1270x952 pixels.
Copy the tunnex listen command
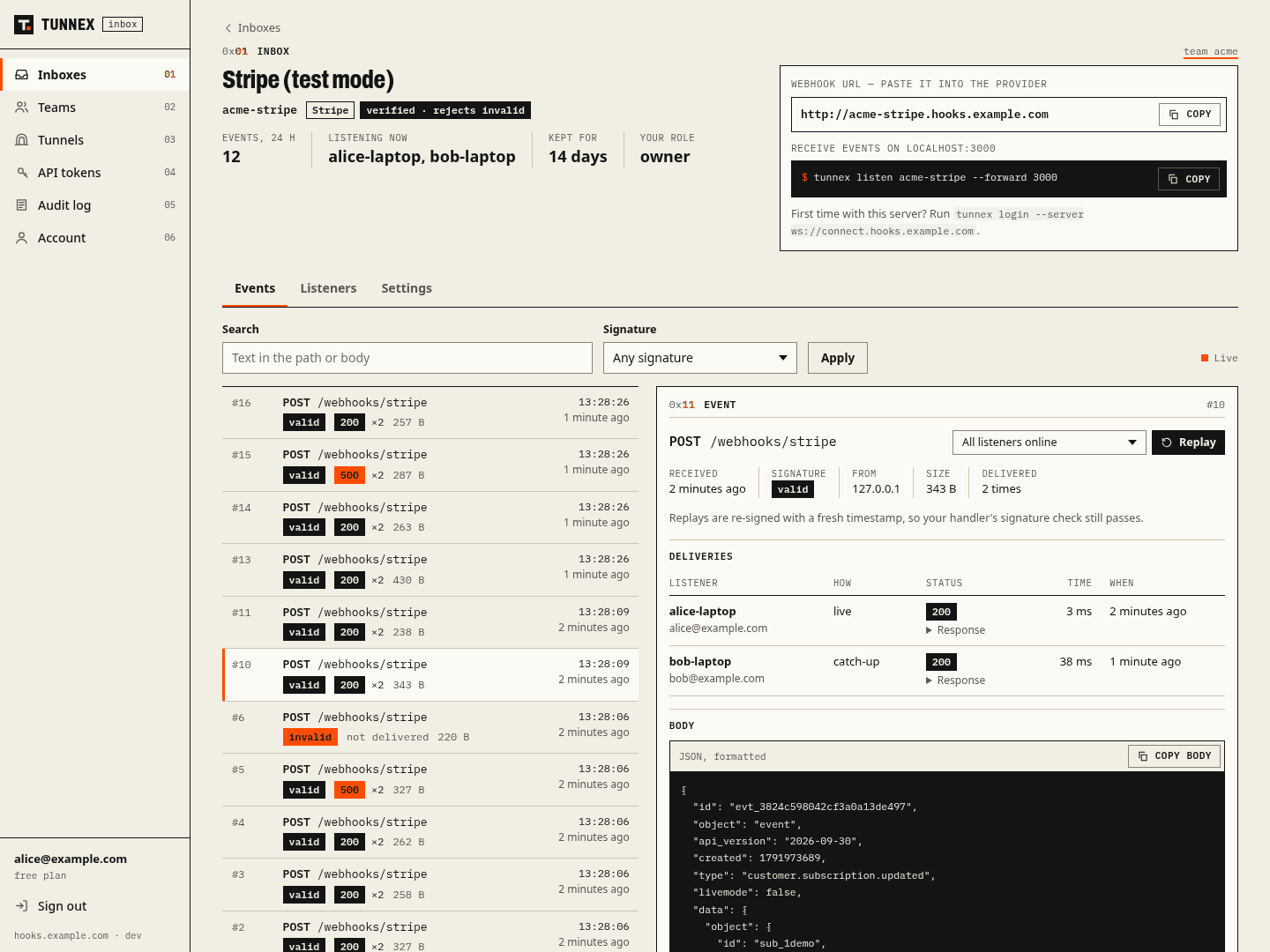1189,179
